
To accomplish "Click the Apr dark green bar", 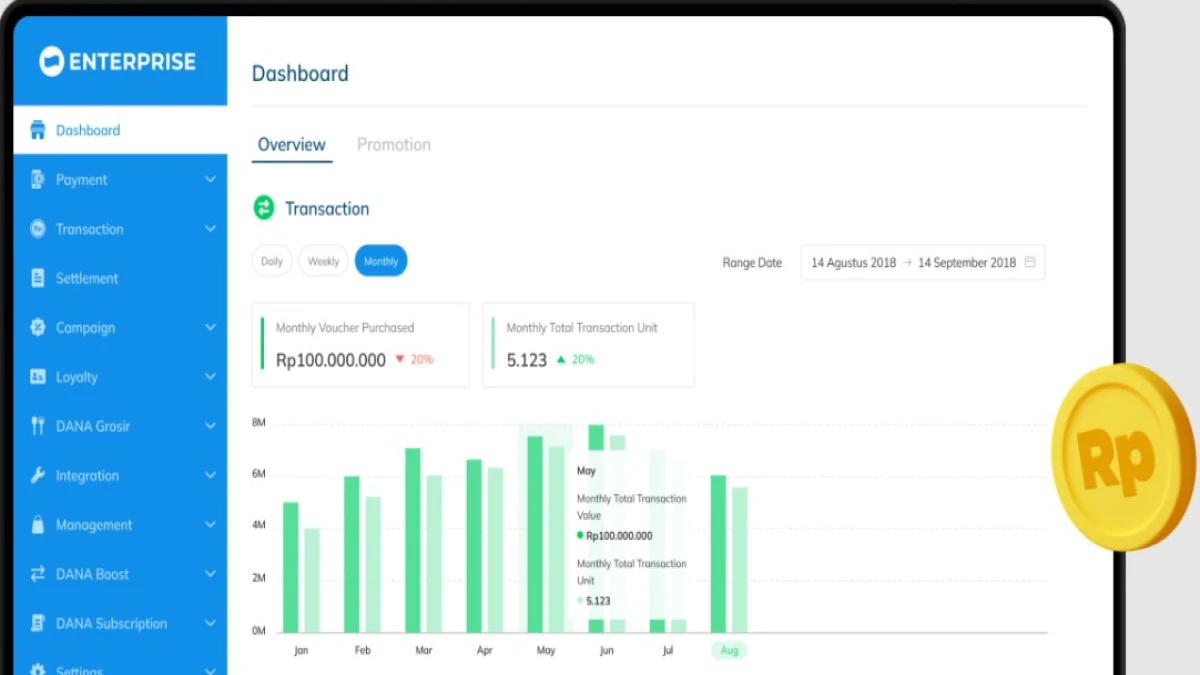I will (474, 546).
